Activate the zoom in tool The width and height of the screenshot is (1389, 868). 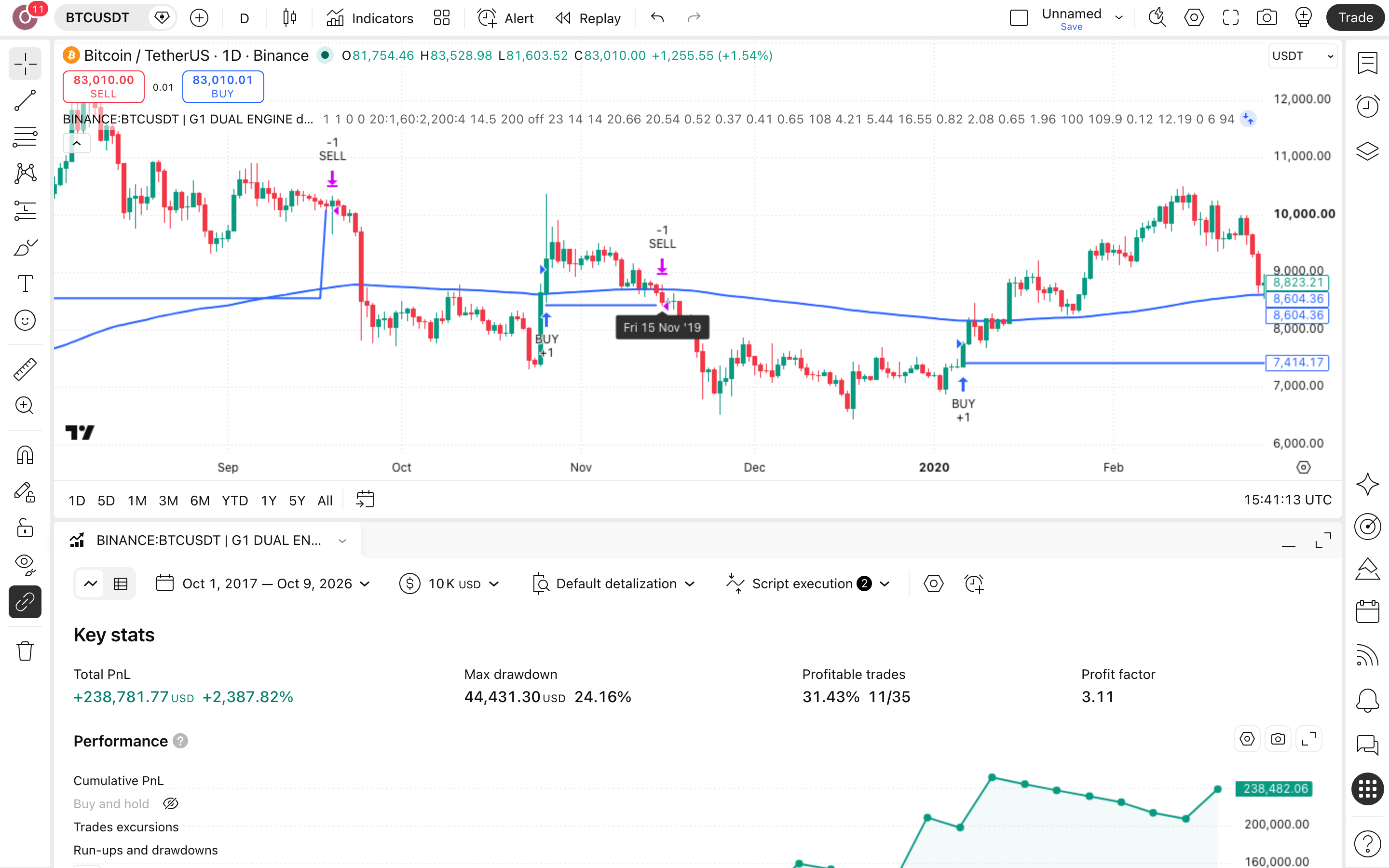(25, 406)
